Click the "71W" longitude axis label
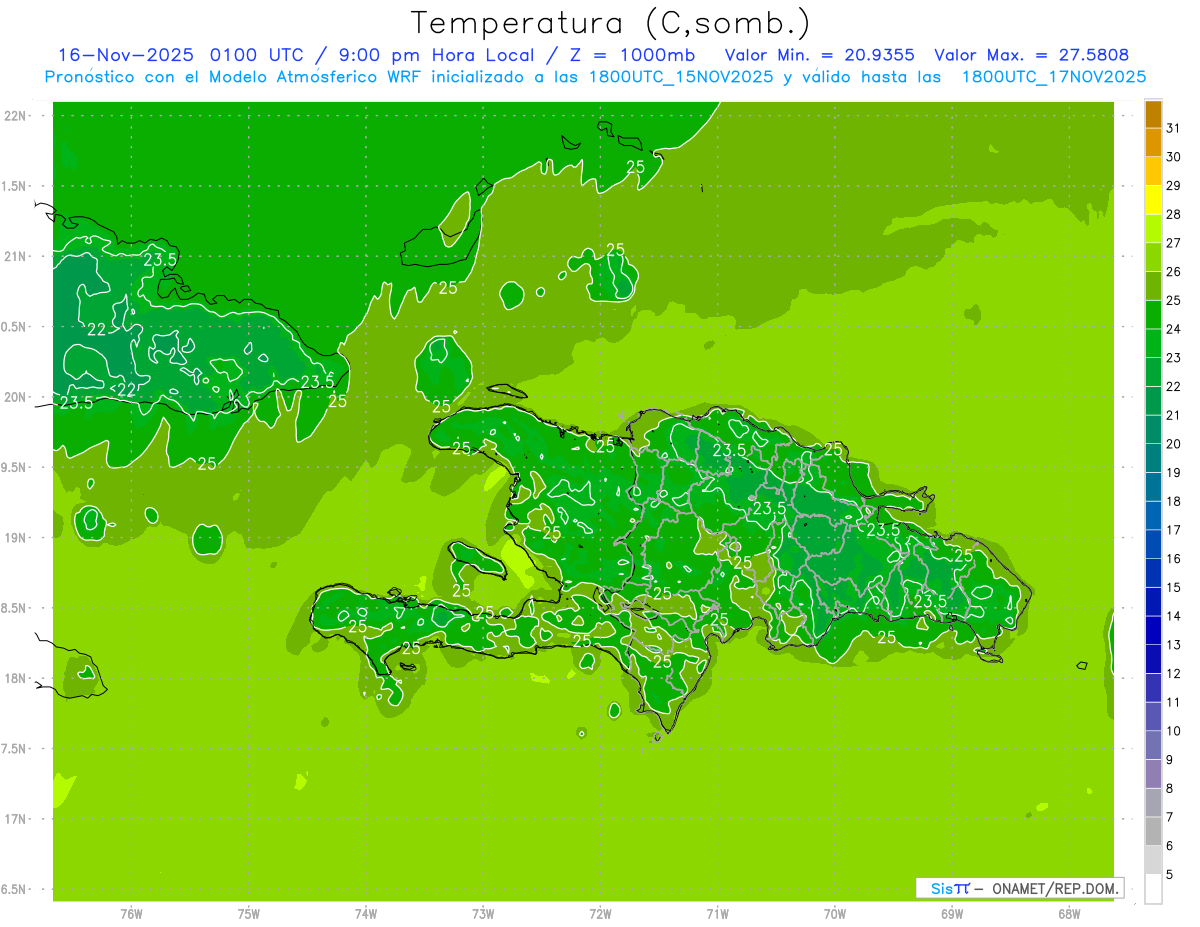 pyautogui.click(x=717, y=913)
